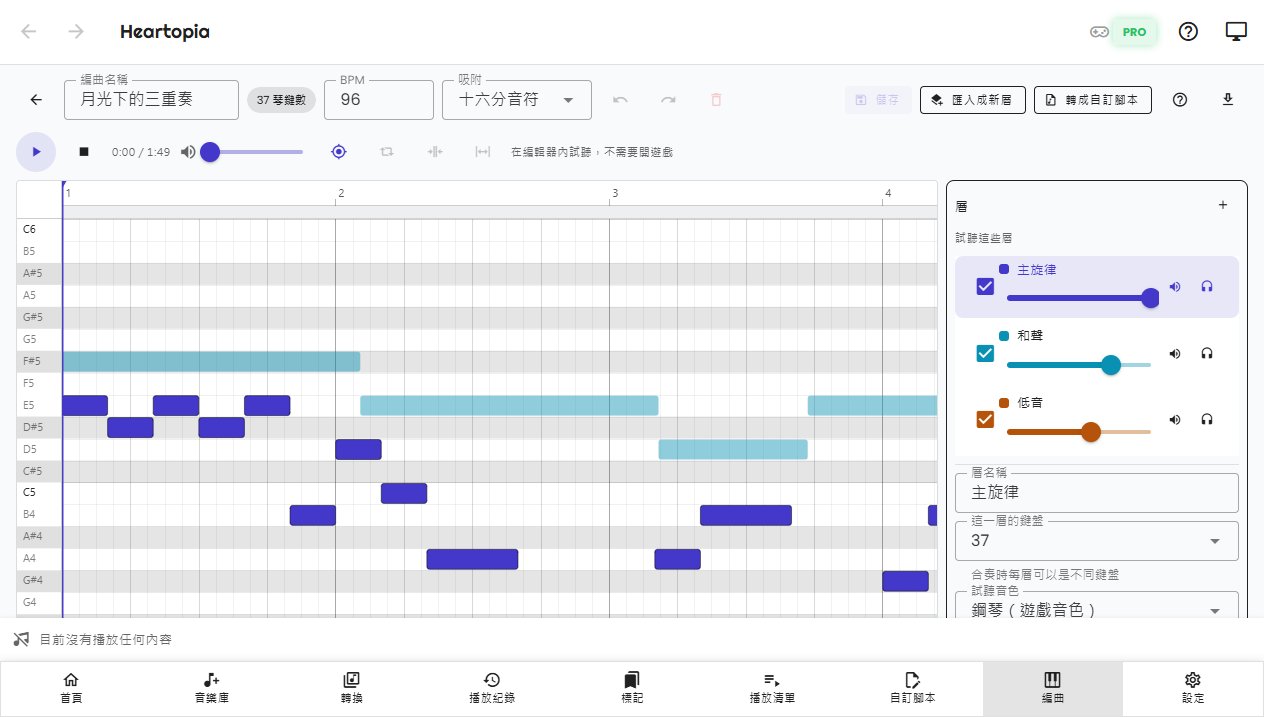
Task: Click the gamepad icon next to PRO
Action: pyautogui.click(x=1099, y=32)
